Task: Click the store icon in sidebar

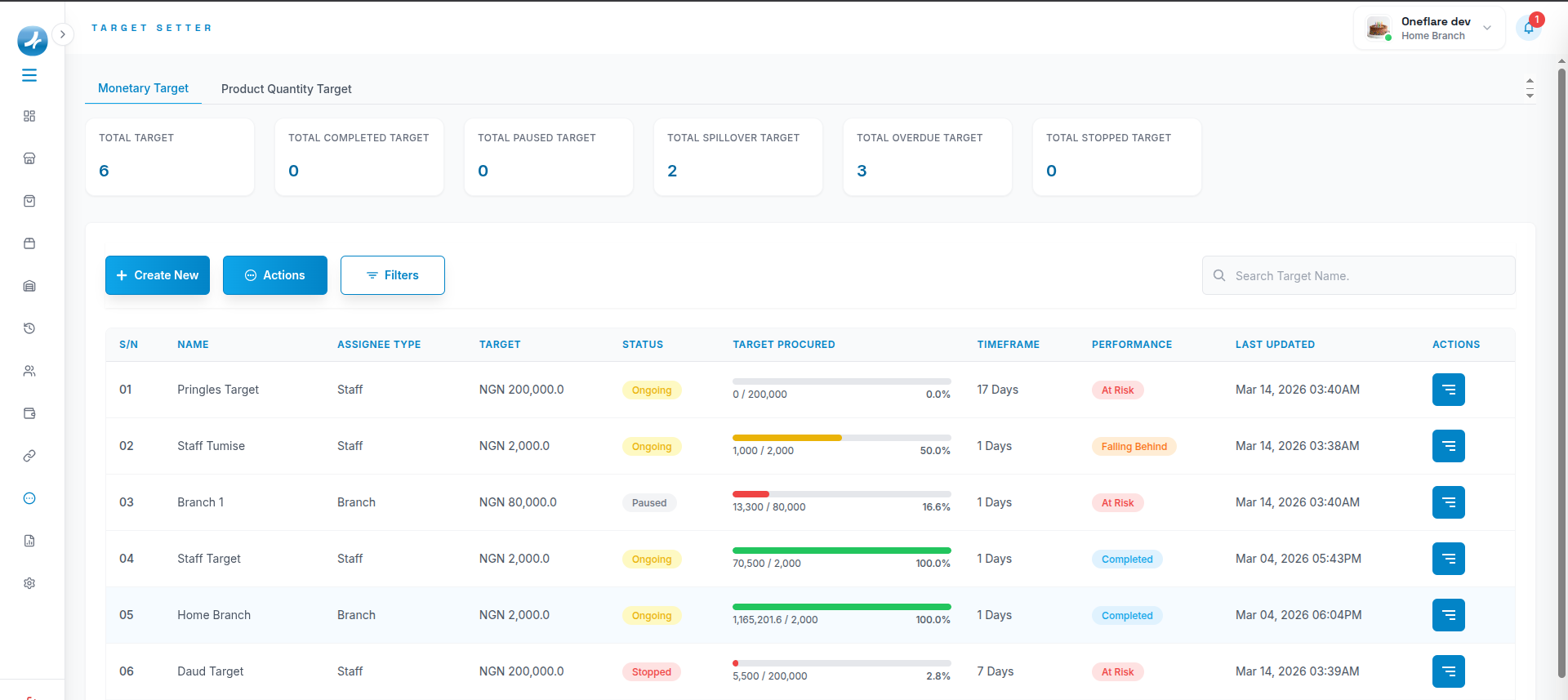Action: [29, 158]
